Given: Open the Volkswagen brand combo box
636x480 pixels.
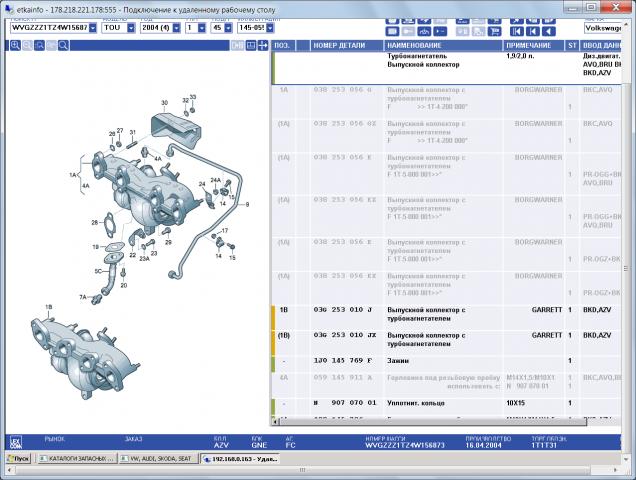Looking at the screenshot, I should (602, 28).
